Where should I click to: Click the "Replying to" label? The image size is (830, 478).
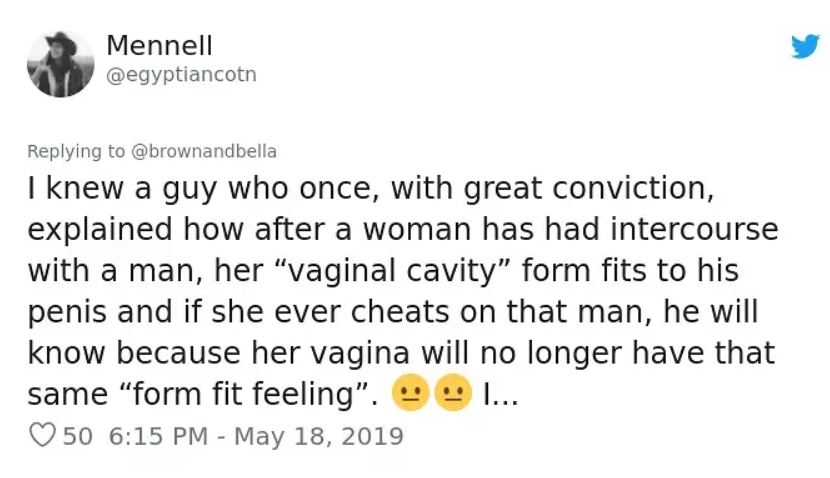click(x=76, y=152)
